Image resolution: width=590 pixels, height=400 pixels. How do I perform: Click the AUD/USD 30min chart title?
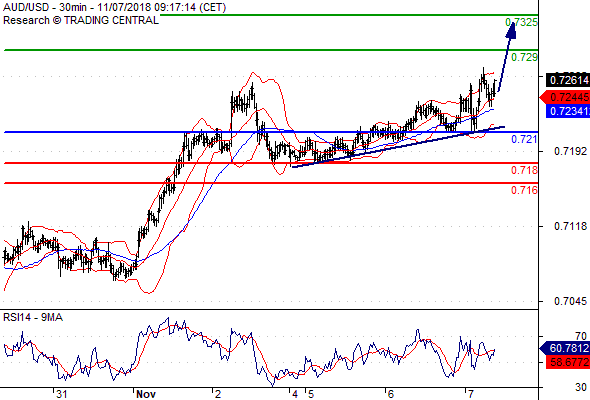click(x=114, y=7)
